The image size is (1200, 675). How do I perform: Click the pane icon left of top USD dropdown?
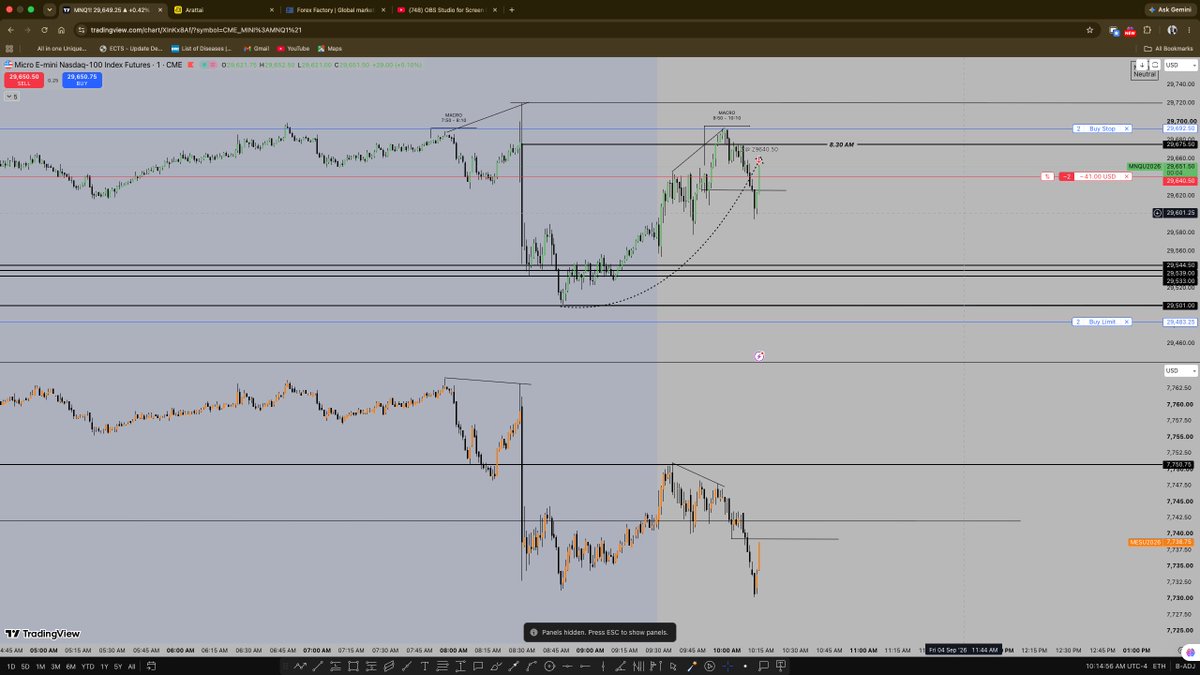pos(1154,65)
